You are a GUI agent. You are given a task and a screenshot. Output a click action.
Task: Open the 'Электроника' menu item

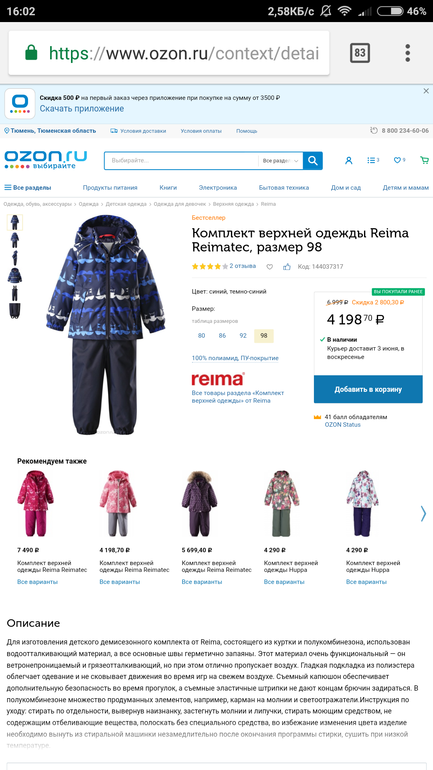pyautogui.click(x=217, y=188)
